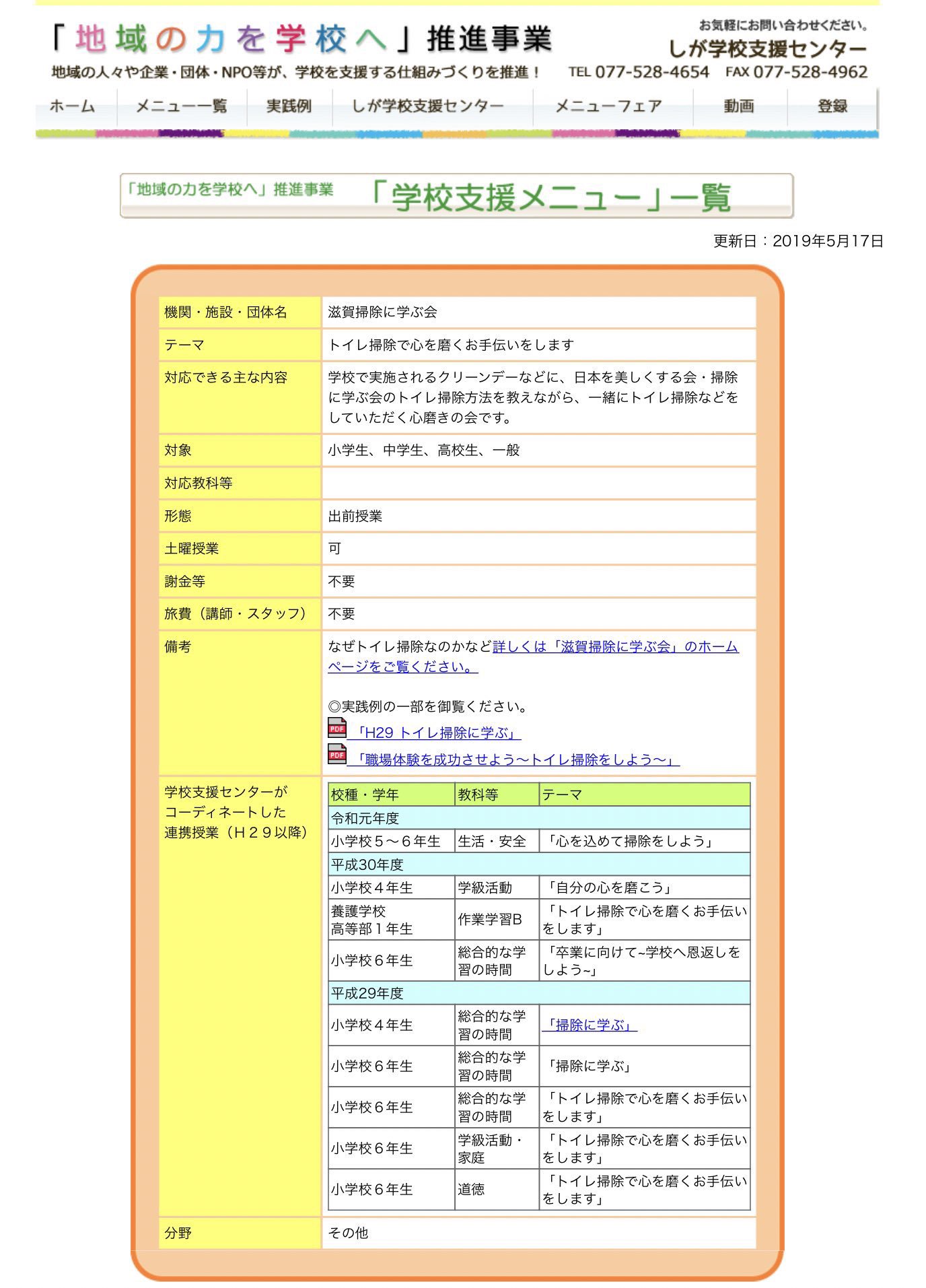Click the しが学校支援センター contact heading
This screenshot has width=926, height=1288.
tap(768, 49)
